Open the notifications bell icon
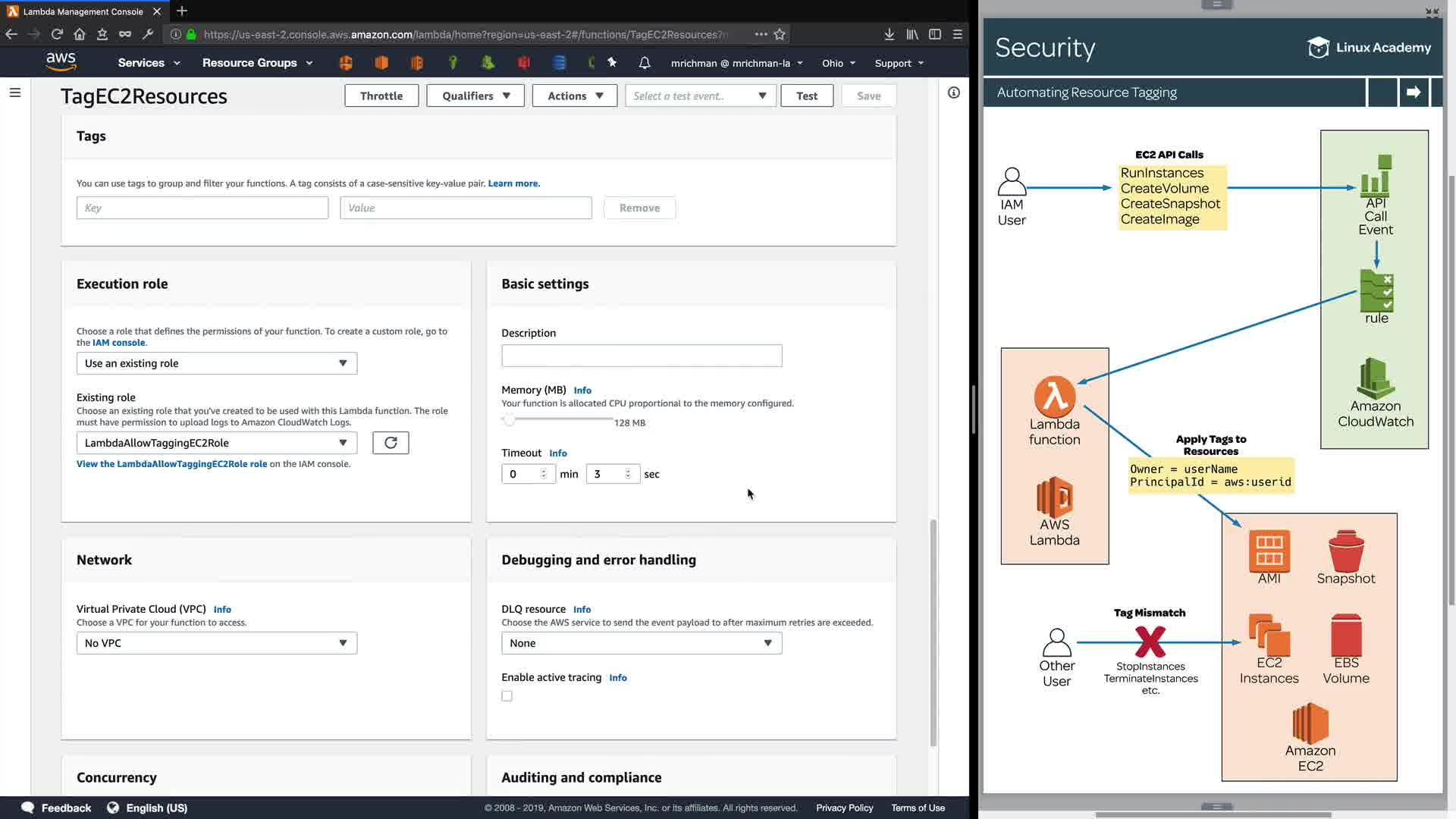1456x819 pixels. 645,63
